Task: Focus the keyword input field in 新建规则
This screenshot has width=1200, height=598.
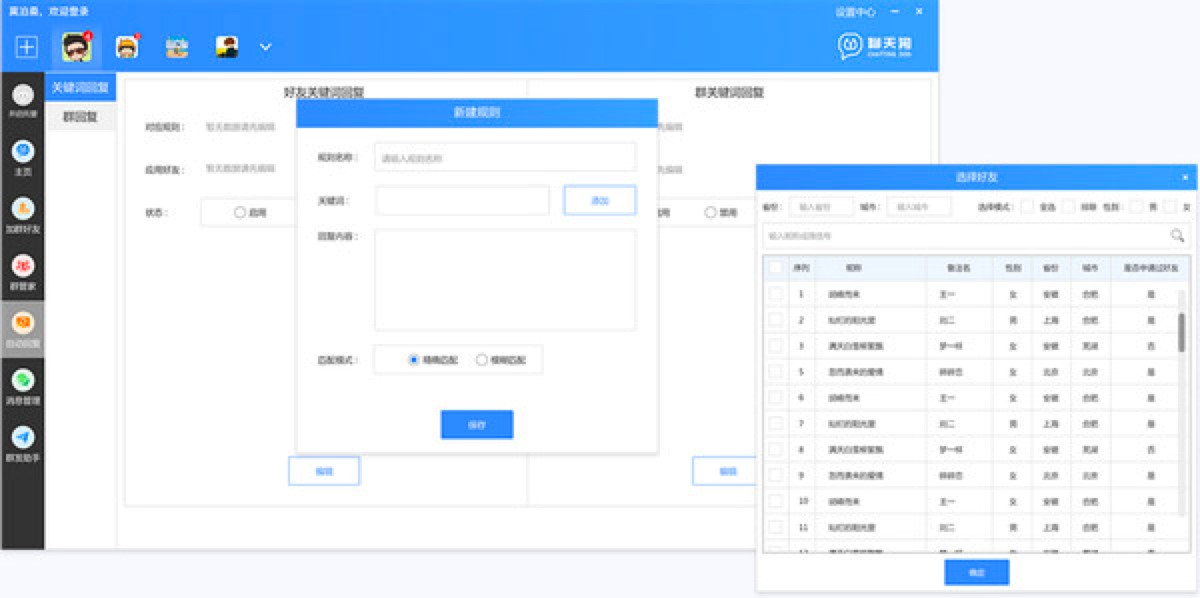Action: 462,200
